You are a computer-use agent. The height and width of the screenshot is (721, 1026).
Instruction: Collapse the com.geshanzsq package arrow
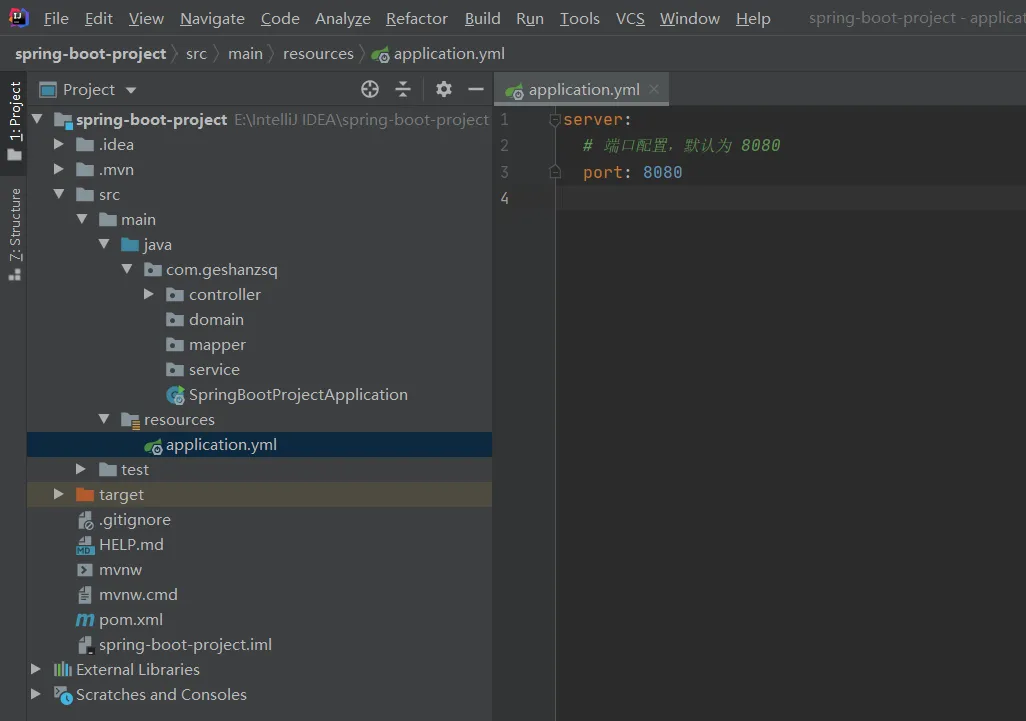click(127, 269)
